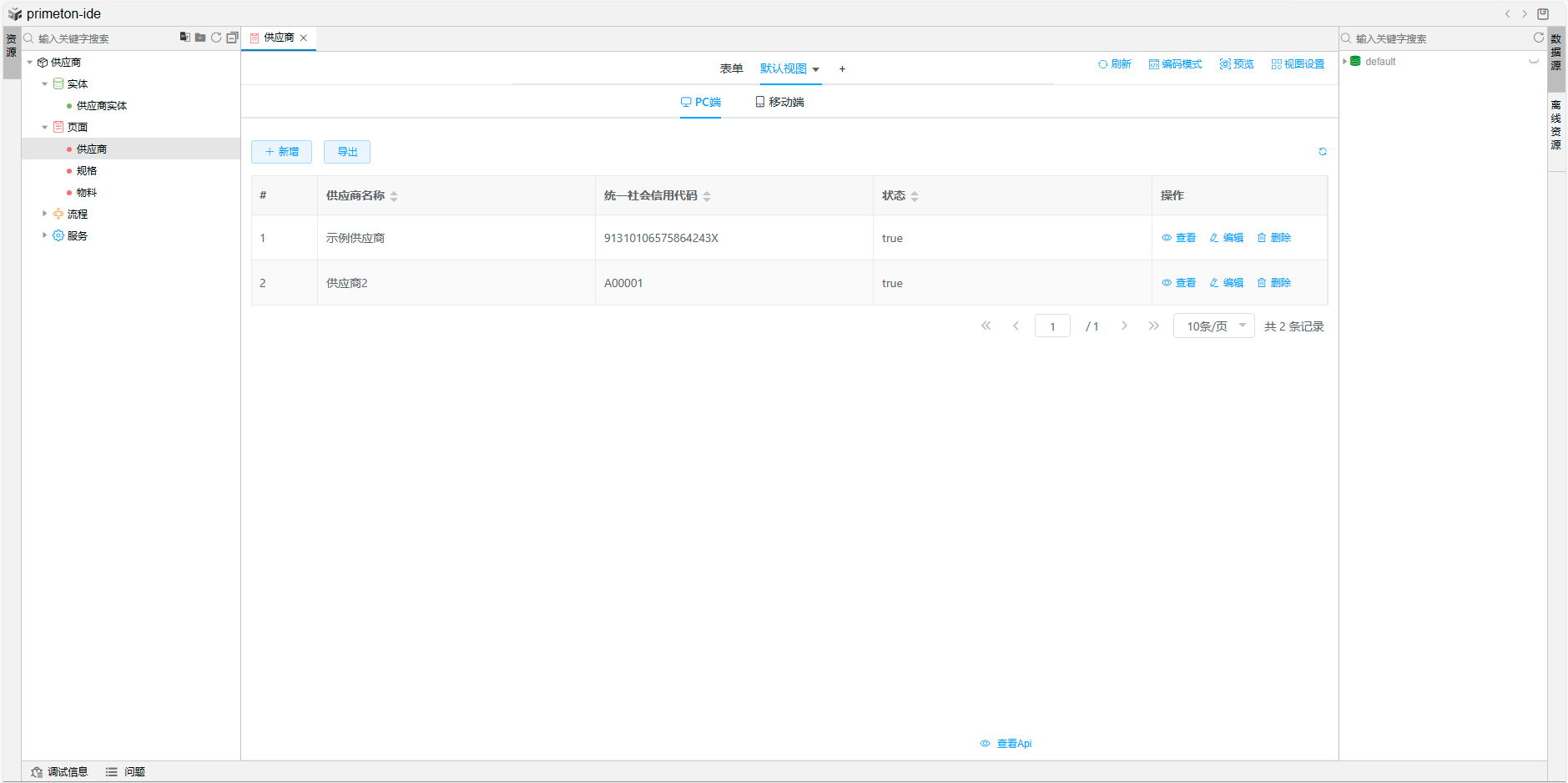Open 编码模式 (code mode)
Screen dimensions: 1568x783
click(1175, 64)
